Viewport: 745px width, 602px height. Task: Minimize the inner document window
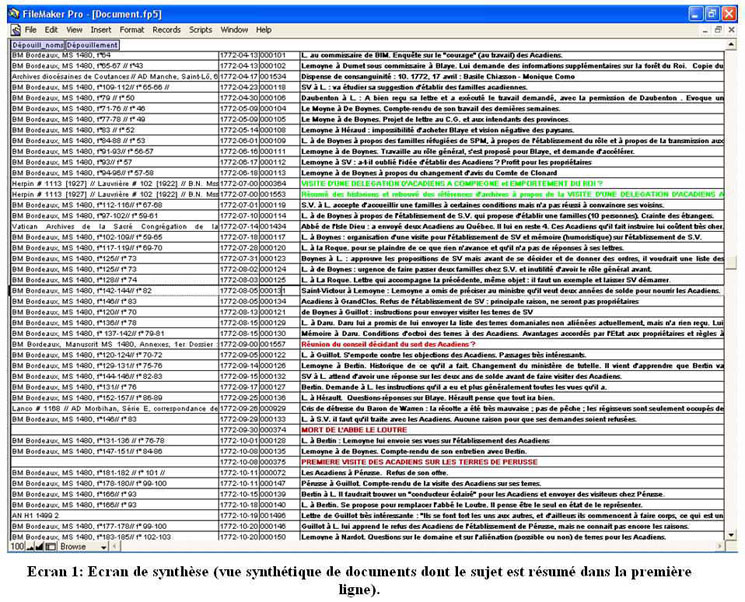[705, 29]
